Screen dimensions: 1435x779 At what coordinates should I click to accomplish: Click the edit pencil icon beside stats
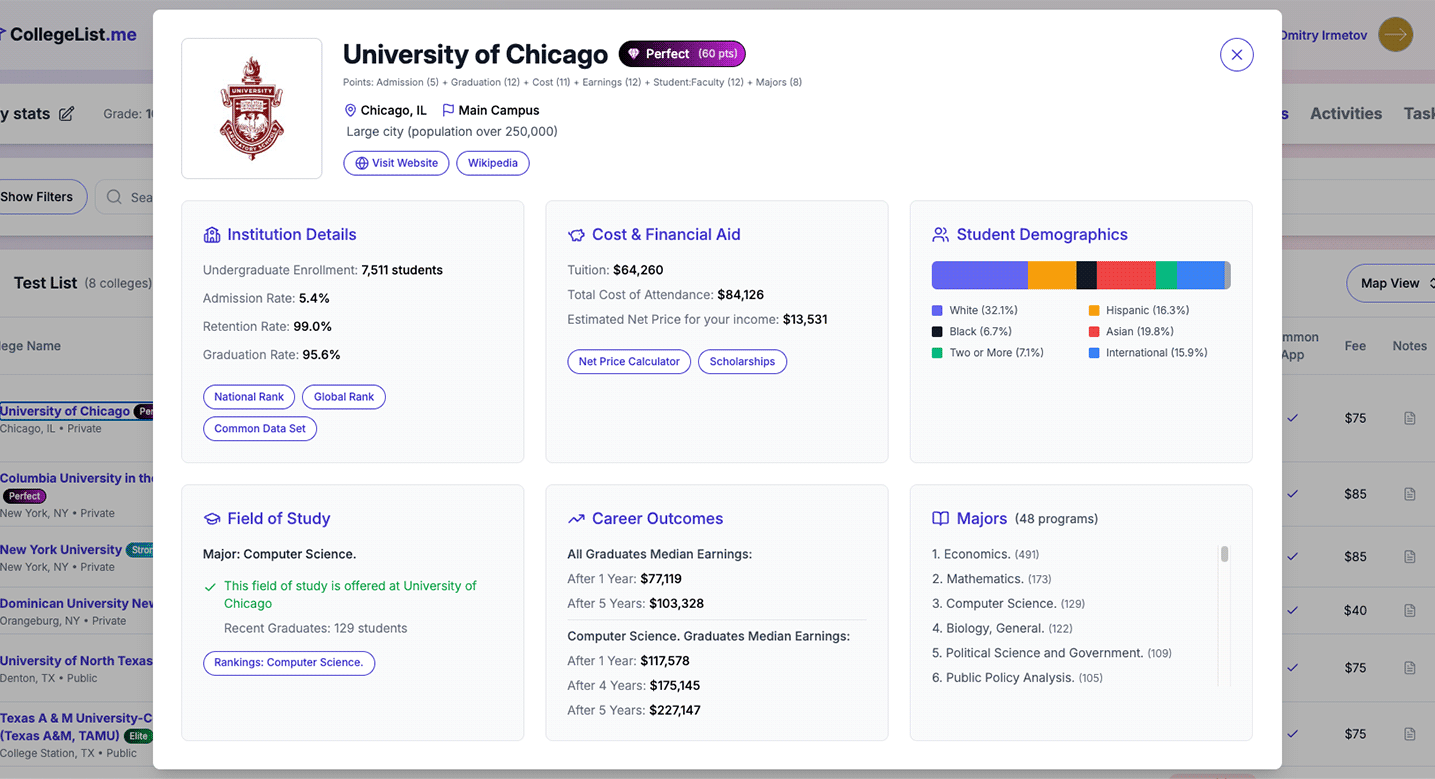point(66,114)
